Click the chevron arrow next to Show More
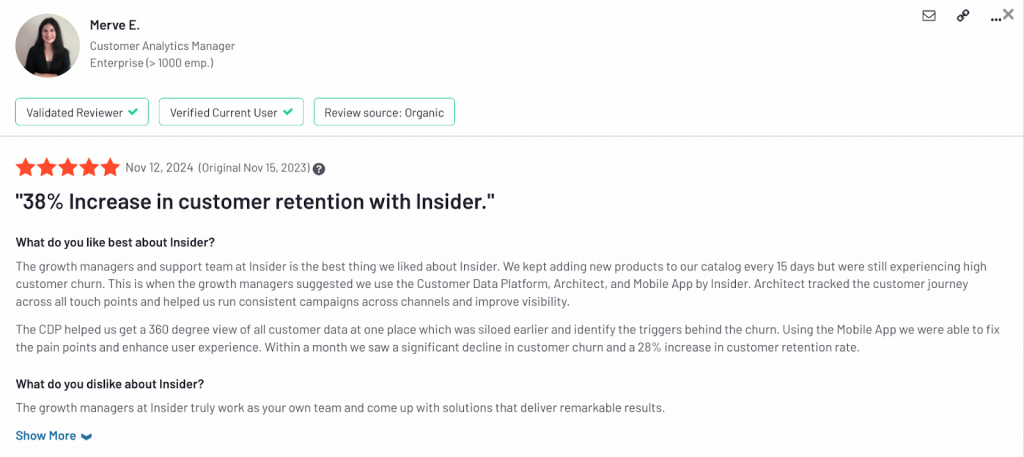Image resolution: width=1024 pixels, height=457 pixels. pos(86,437)
